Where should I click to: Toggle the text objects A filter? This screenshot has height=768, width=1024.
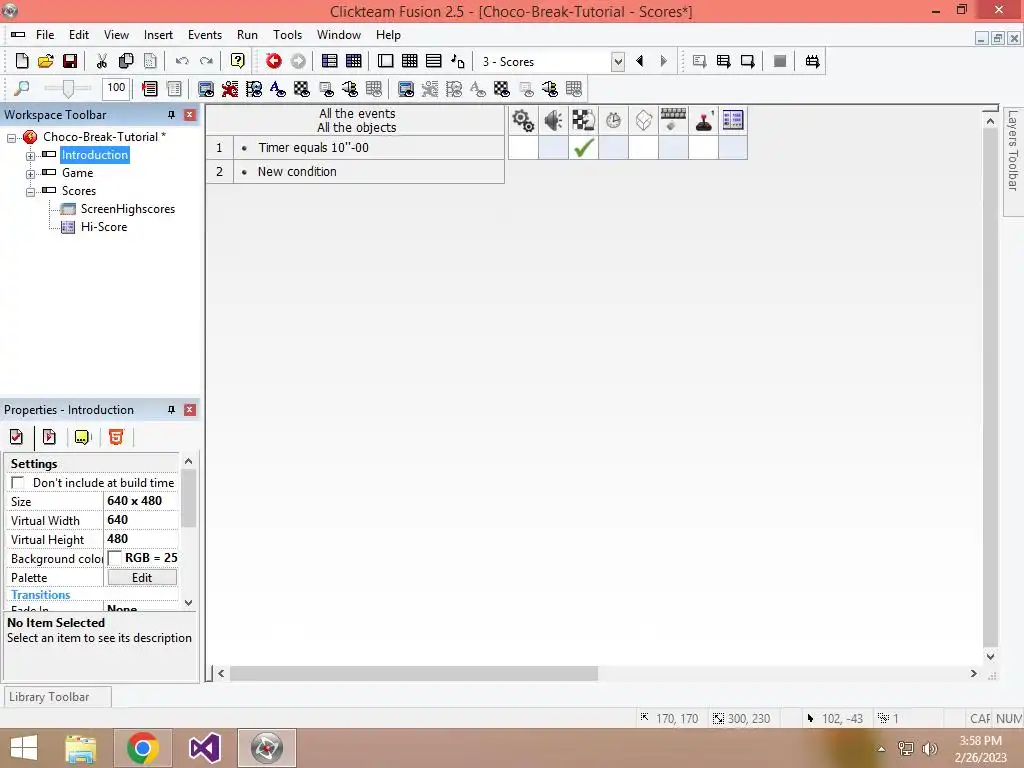pos(278,88)
